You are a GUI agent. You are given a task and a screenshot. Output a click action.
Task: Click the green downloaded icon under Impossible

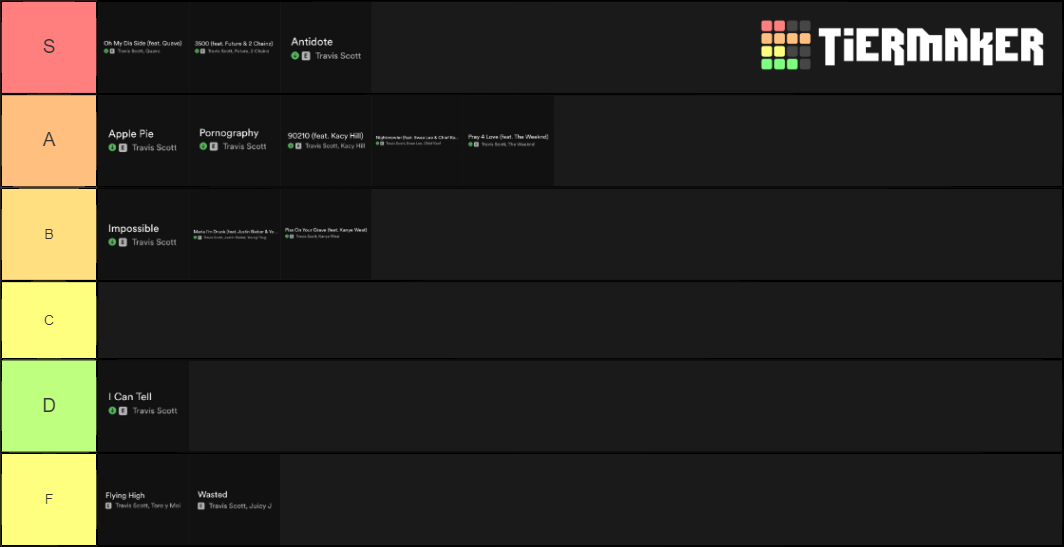[x=112, y=242]
